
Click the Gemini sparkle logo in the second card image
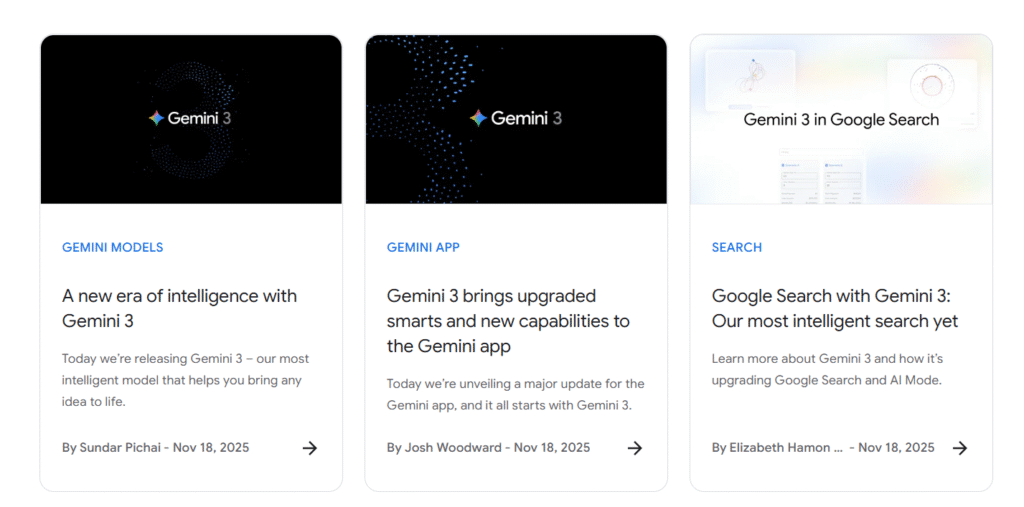point(478,118)
